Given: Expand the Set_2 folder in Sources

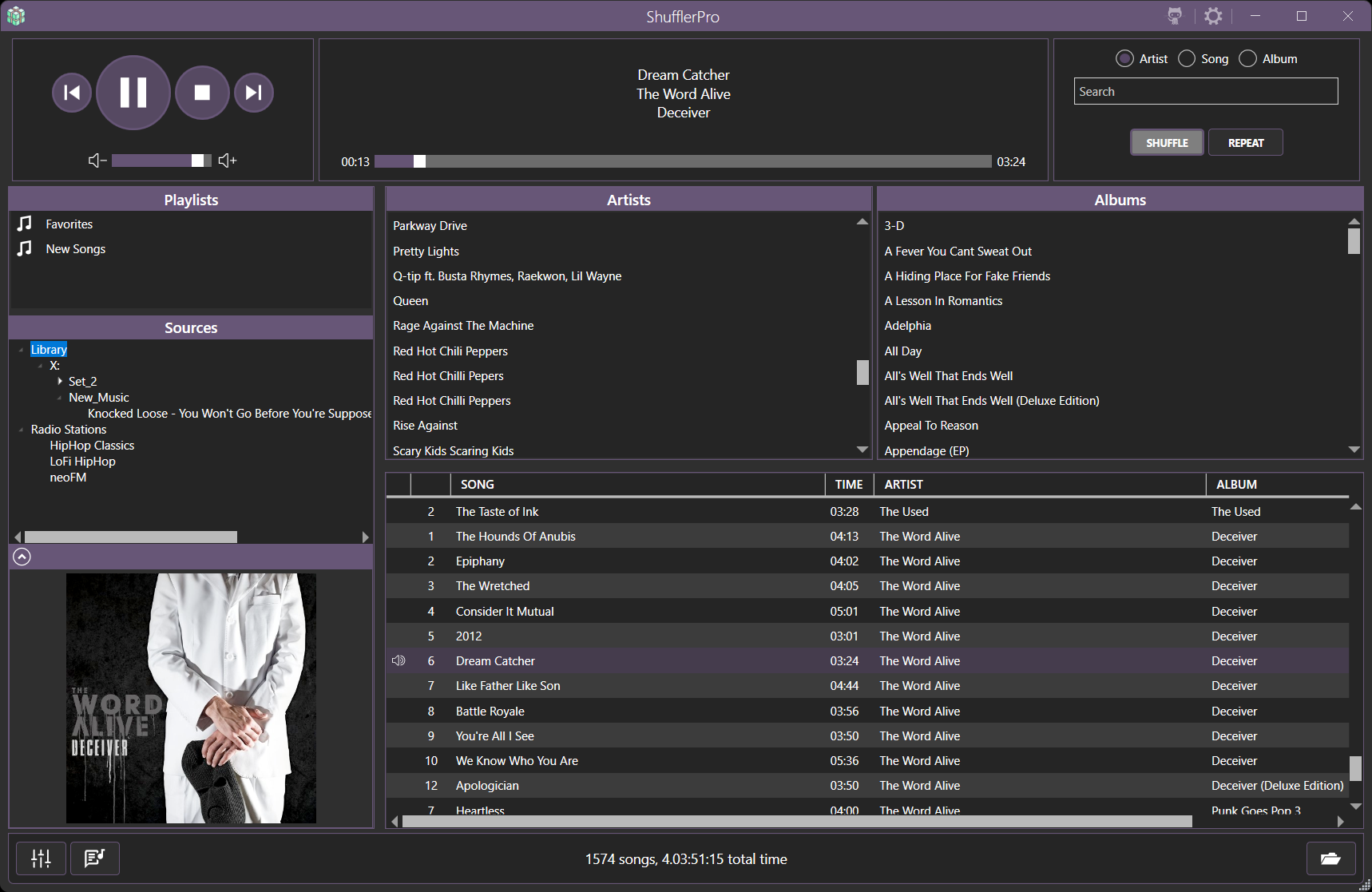Looking at the screenshot, I should pyautogui.click(x=60, y=382).
